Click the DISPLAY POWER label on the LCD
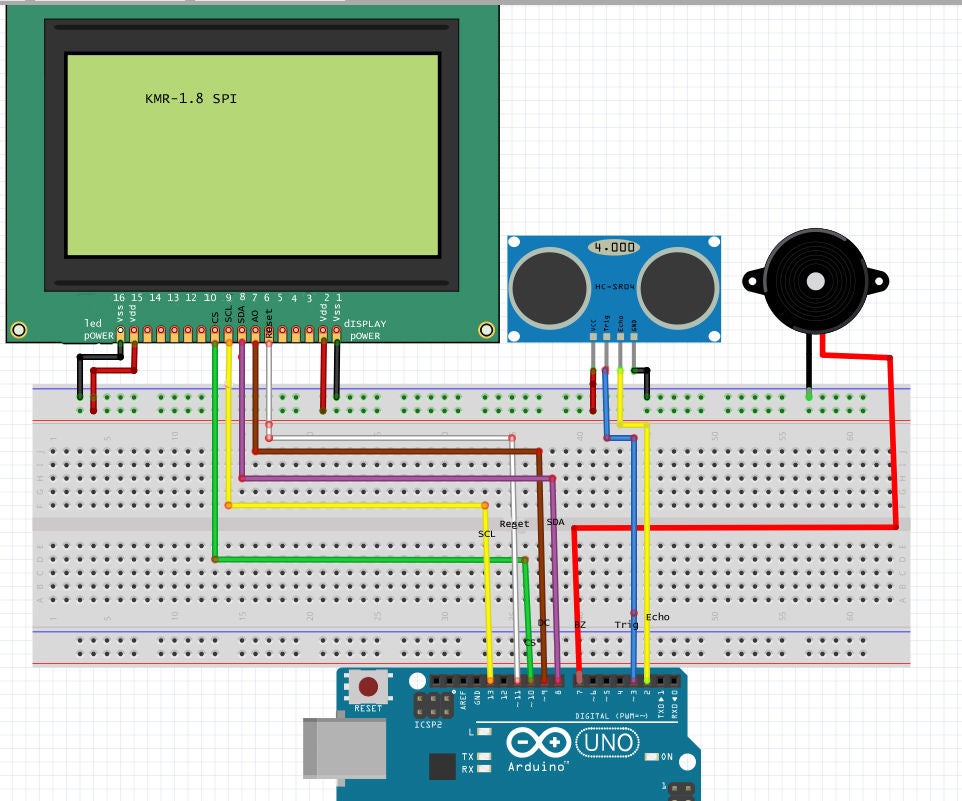The image size is (962, 801). [366, 330]
